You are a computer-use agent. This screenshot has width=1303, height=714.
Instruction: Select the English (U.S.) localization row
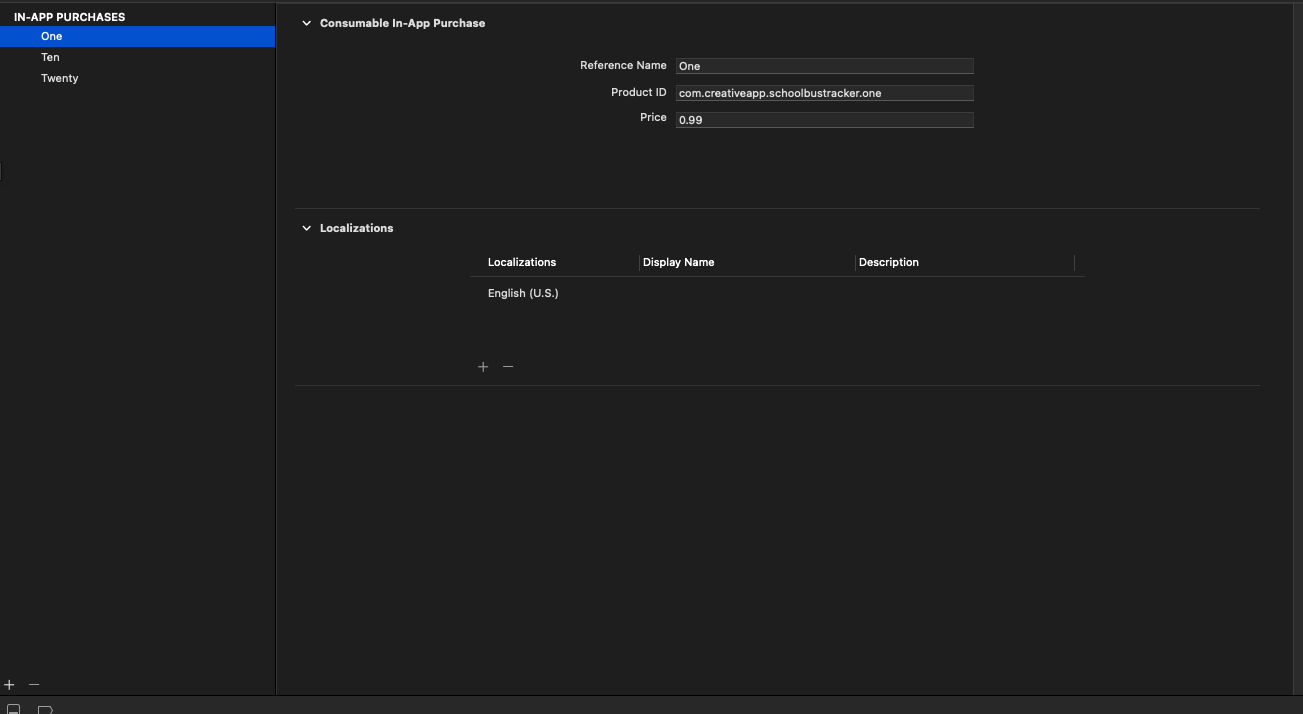522,293
